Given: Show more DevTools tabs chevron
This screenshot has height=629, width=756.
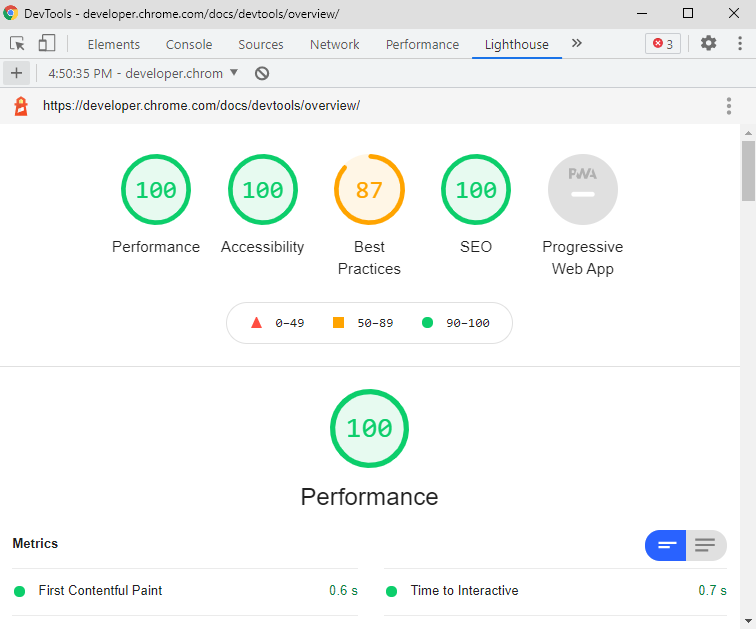Looking at the screenshot, I should 576,44.
